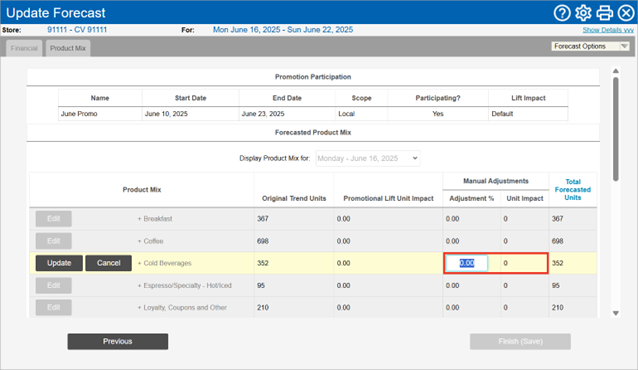Cancel editing the Cold Beverages row
Image resolution: width=638 pixels, height=370 pixels.
pyautogui.click(x=109, y=263)
